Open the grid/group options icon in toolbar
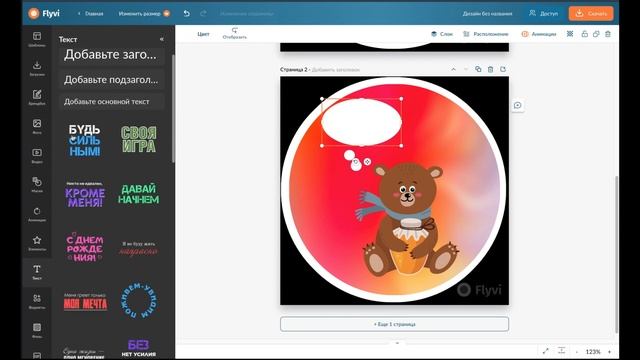The width and height of the screenshot is (640, 360). tap(570, 34)
